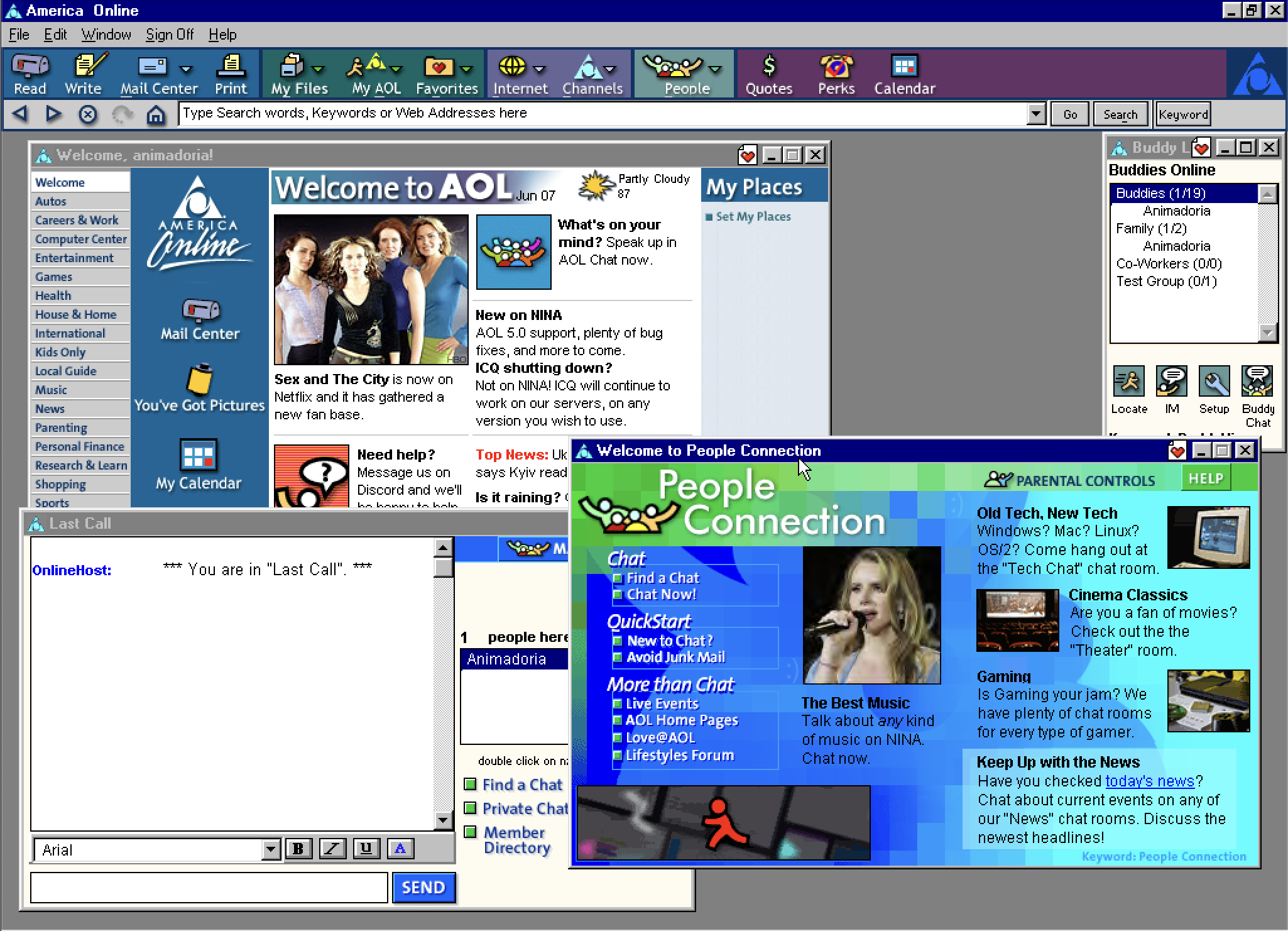Open the Sex and The City photo

pyautogui.click(x=371, y=289)
